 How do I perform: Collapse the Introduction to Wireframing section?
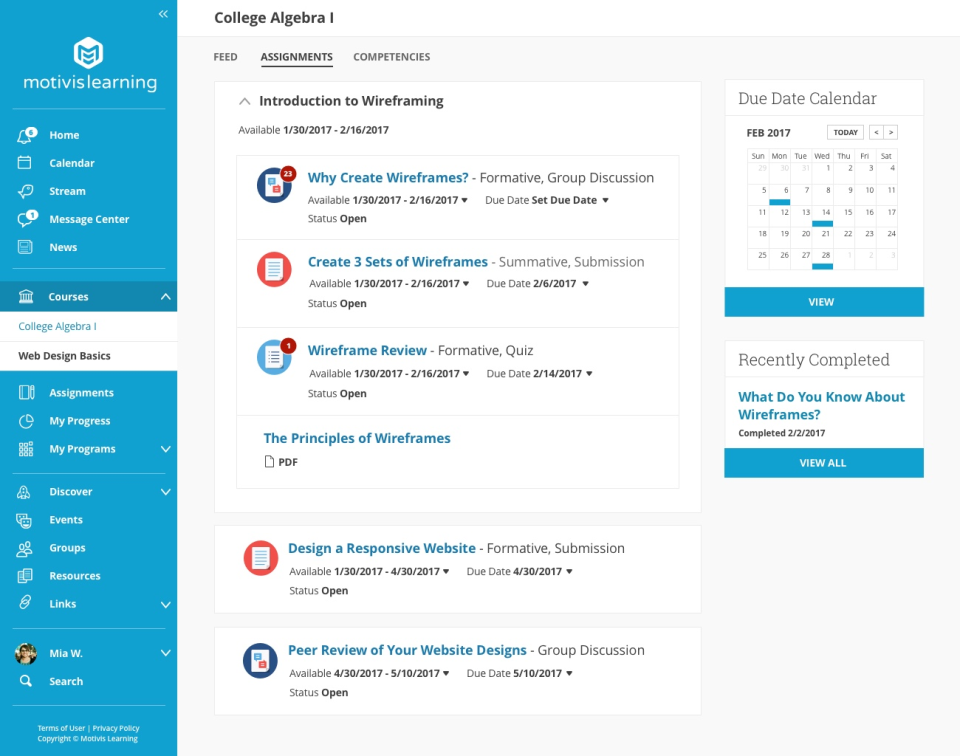click(x=244, y=101)
